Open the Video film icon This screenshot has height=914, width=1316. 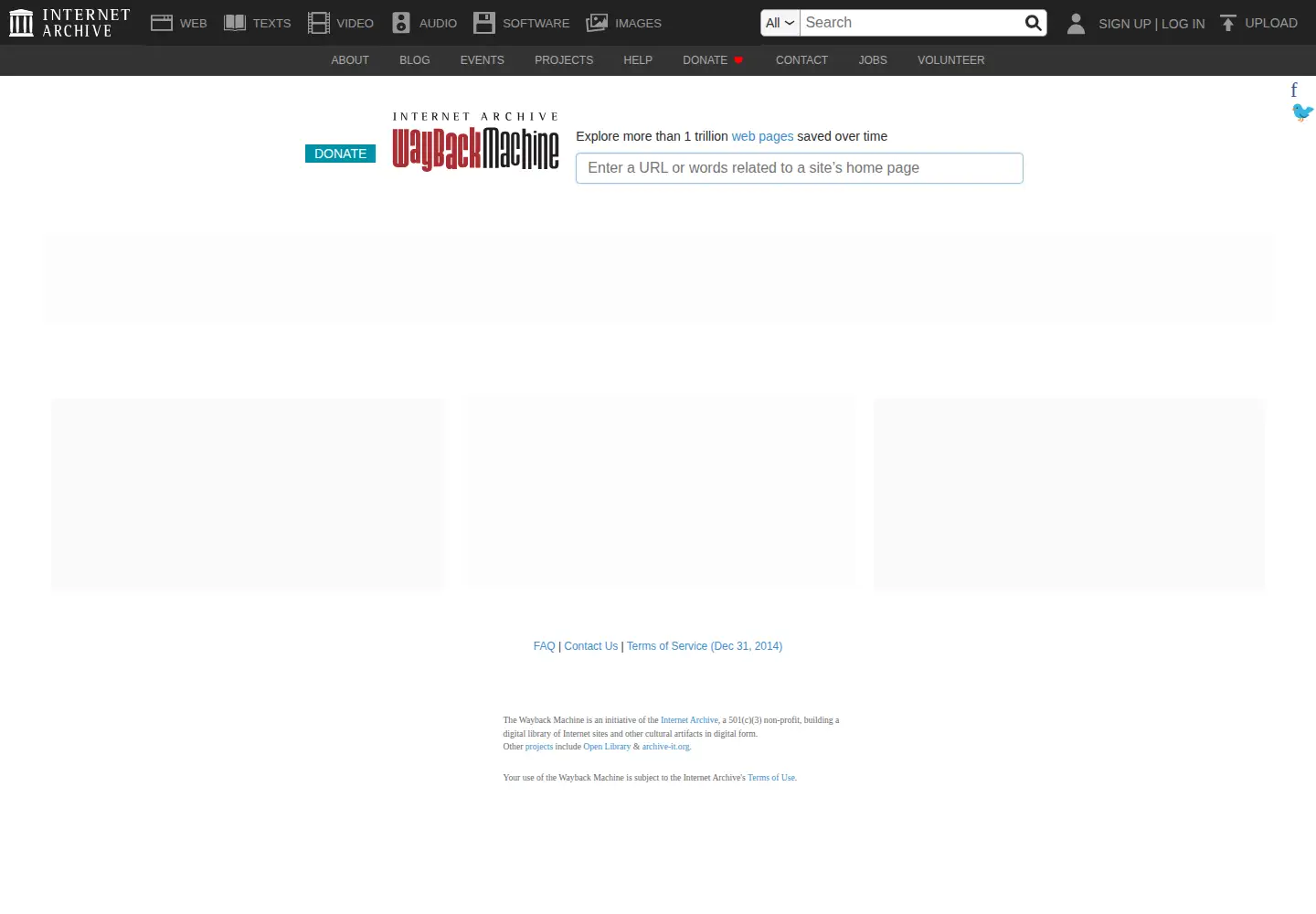318,23
